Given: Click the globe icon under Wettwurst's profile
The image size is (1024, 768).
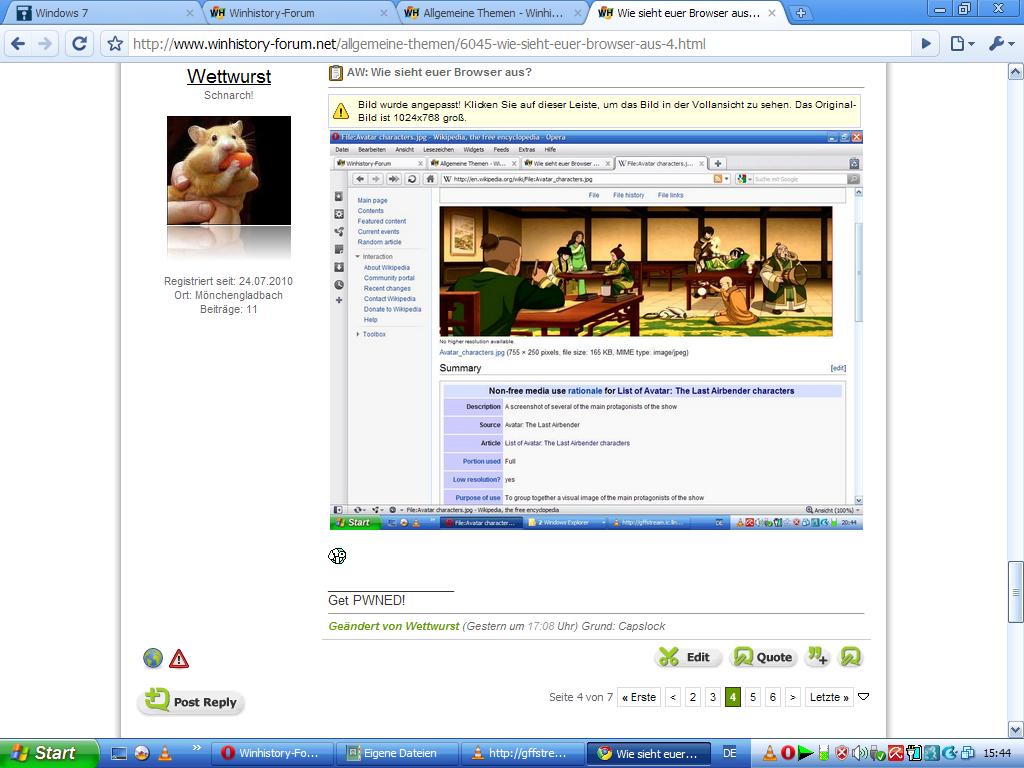Looking at the screenshot, I should (x=152, y=658).
